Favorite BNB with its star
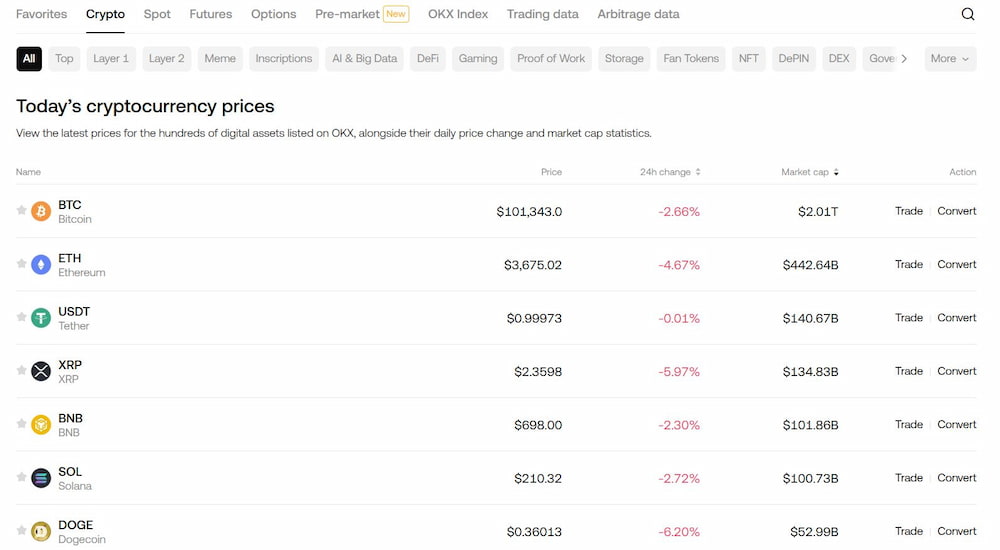Image resolution: width=1000 pixels, height=550 pixels. (x=21, y=424)
